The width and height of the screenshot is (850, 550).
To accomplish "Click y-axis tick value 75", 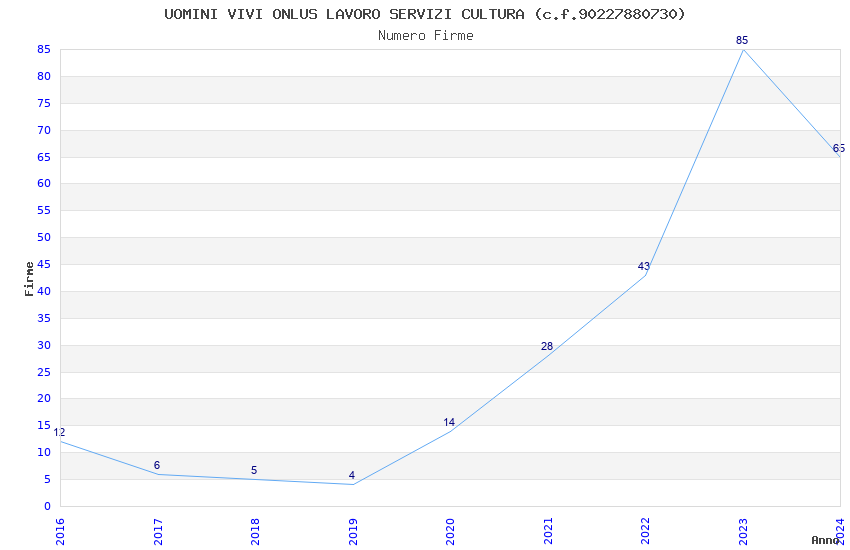I will (44, 103).
